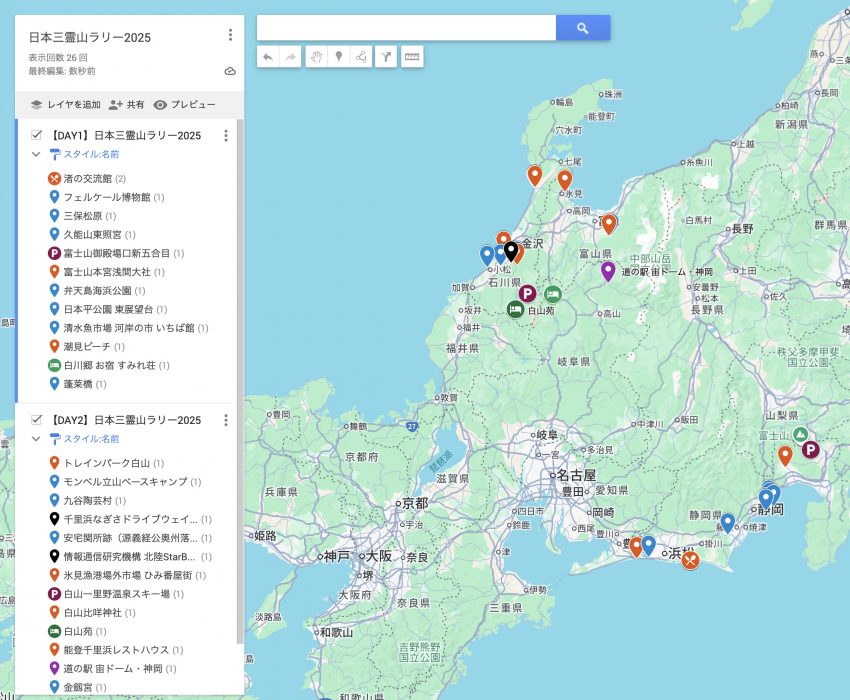850x700 pixels.
Task: Open DAY1 layer options menu
Action: 226,136
